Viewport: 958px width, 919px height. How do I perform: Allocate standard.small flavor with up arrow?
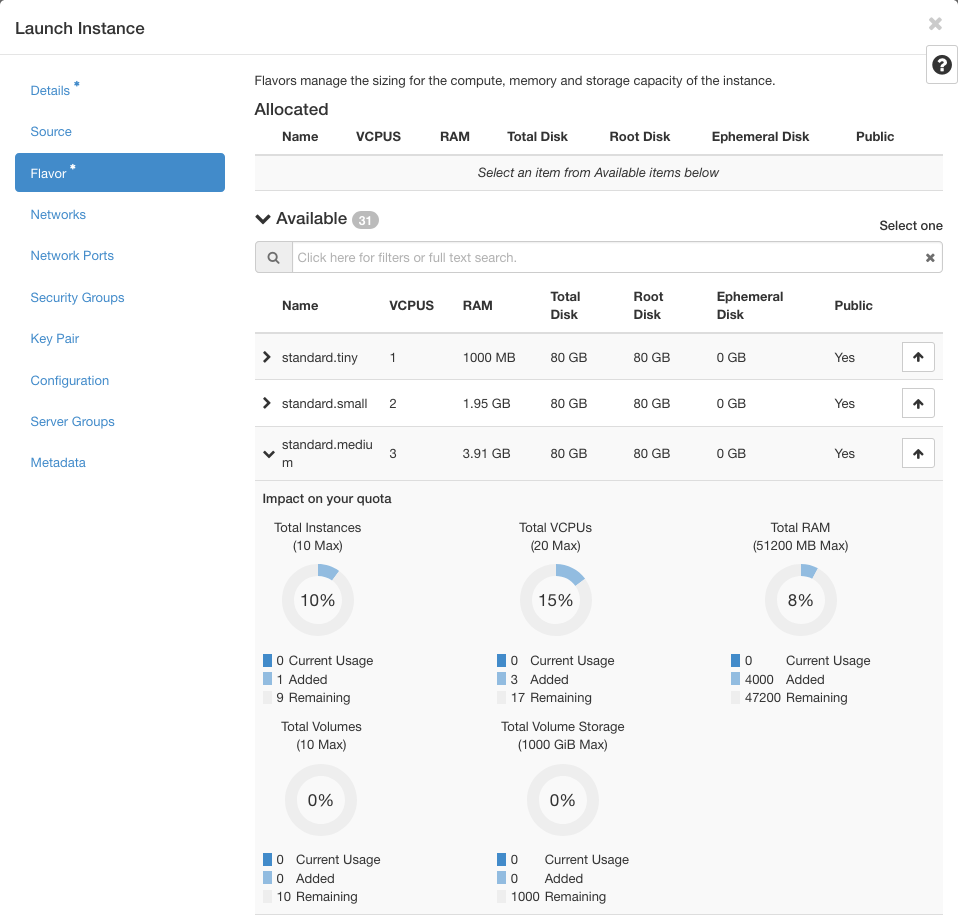pos(917,403)
